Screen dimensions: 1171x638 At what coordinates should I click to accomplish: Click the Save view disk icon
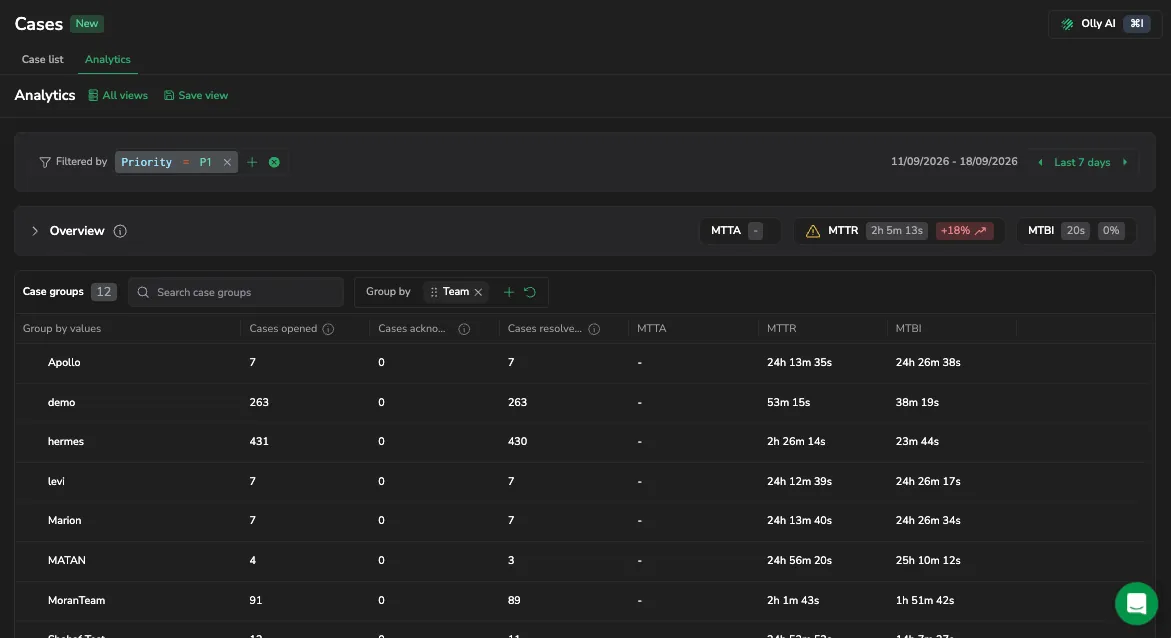[169, 96]
